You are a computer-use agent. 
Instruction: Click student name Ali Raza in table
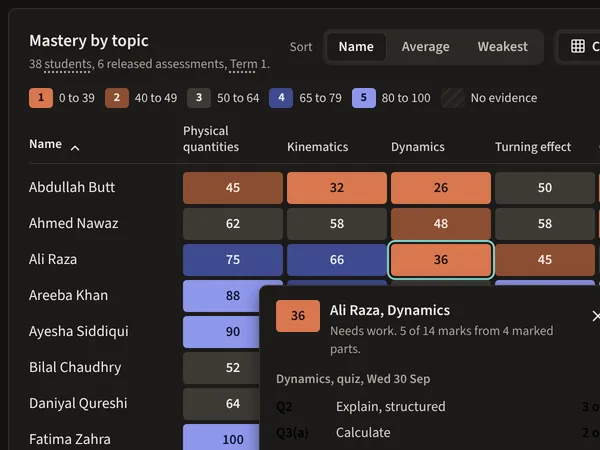pos(53,259)
